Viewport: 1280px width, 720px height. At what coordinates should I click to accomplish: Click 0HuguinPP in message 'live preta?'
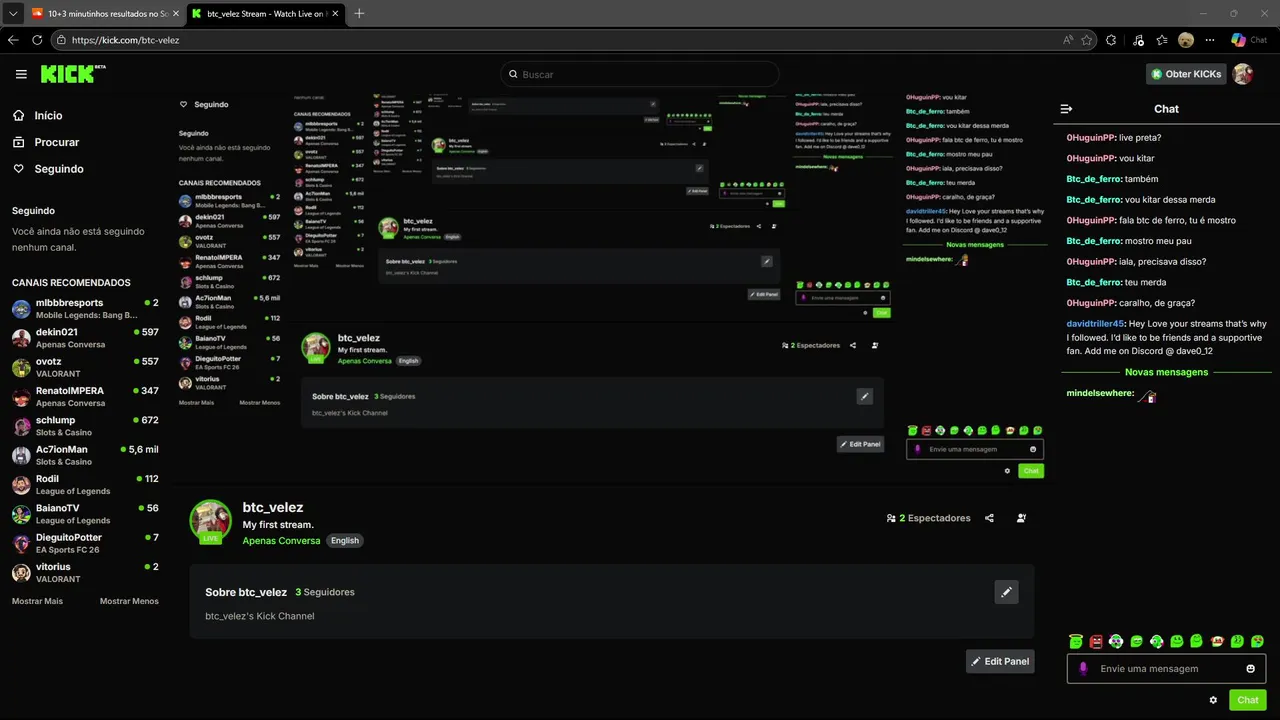(x=1090, y=137)
